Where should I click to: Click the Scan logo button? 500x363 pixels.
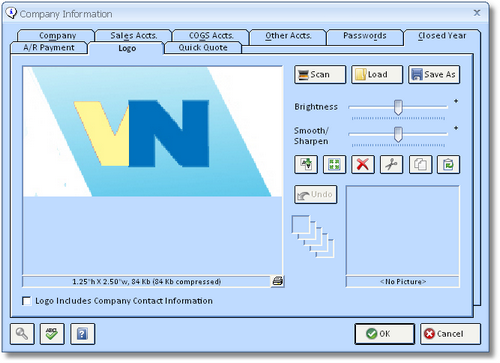pyautogui.click(x=320, y=74)
